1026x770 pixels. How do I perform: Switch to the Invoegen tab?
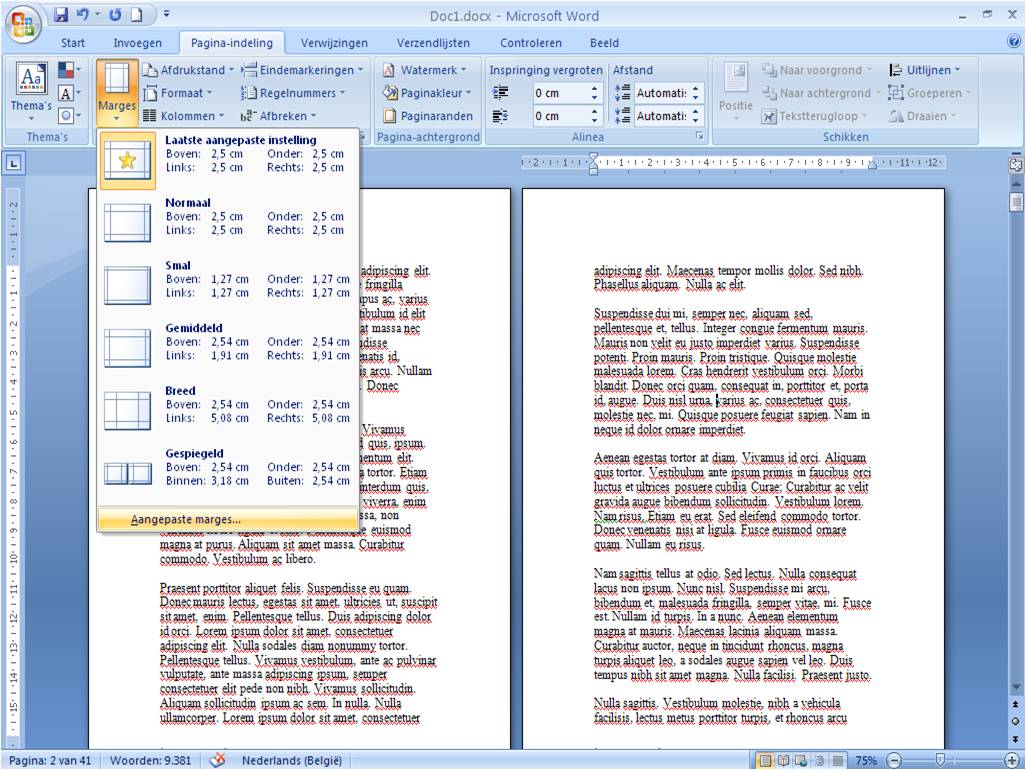click(137, 43)
